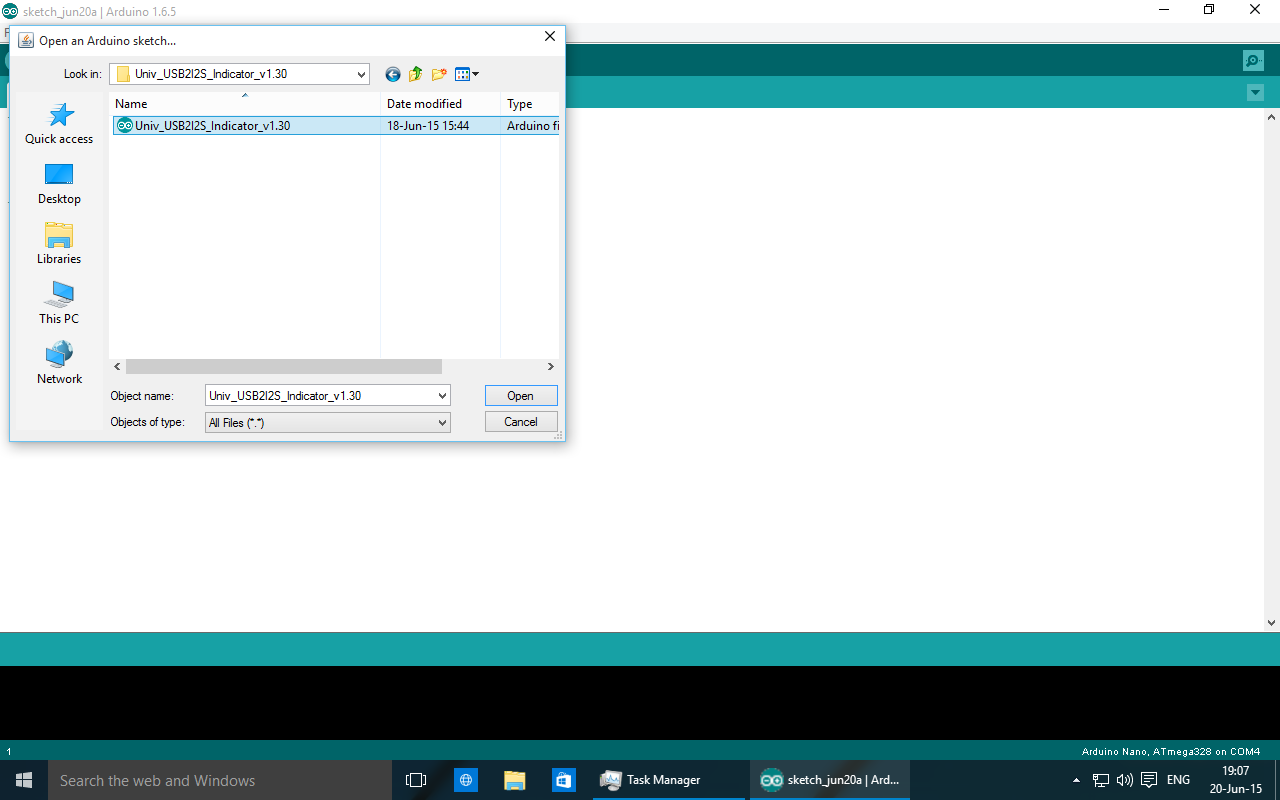Click the horizontal scrollbar thumb in file list
This screenshot has height=800, width=1280.
(x=284, y=367)
